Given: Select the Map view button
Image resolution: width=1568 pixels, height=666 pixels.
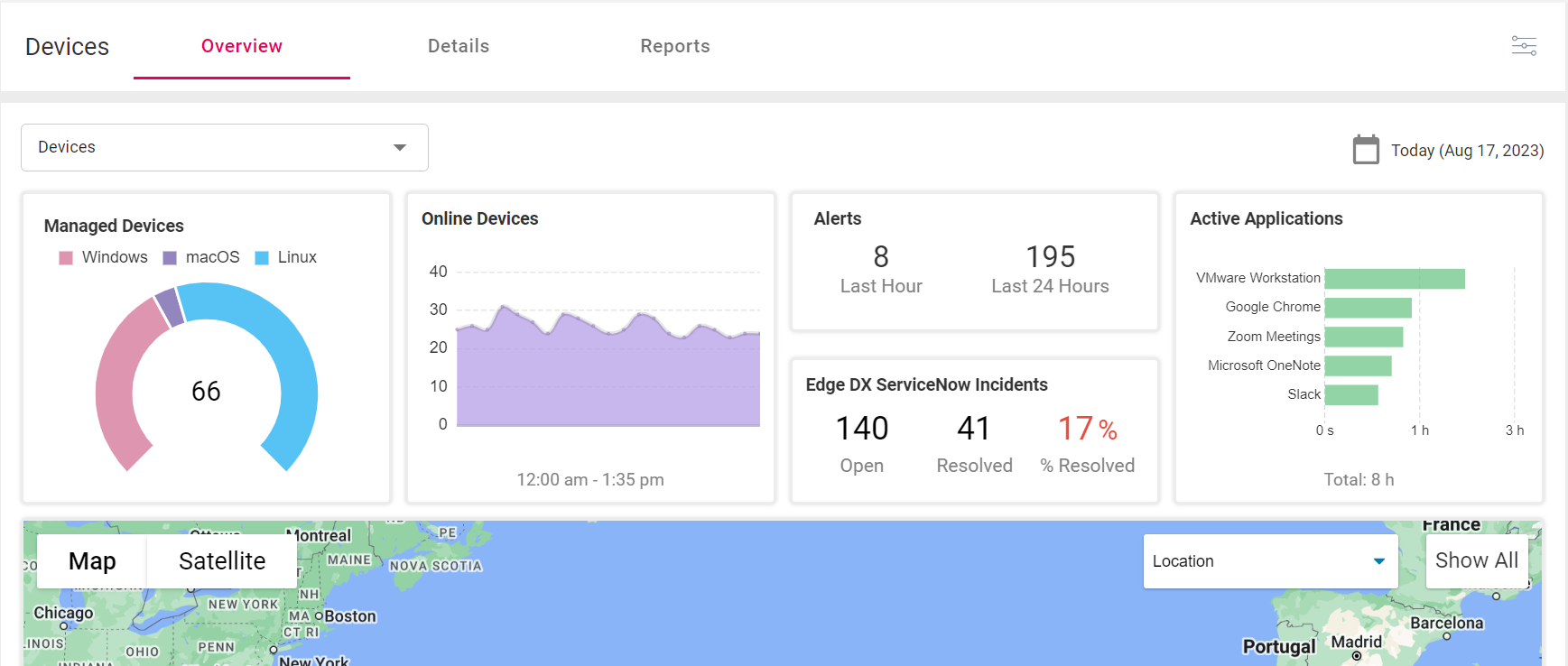Looking at the screenshot, I should 92,561.
